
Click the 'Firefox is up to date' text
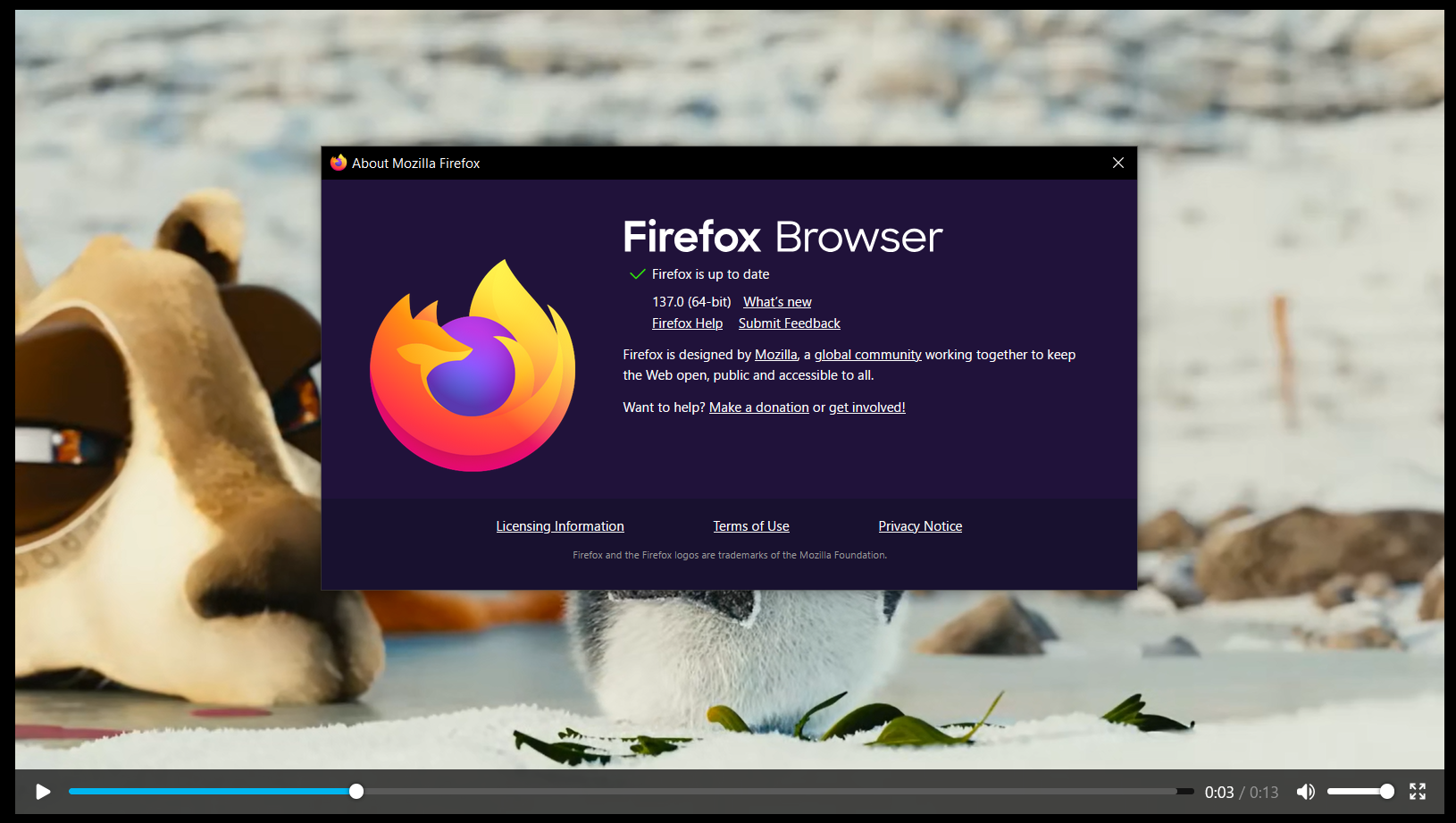coord(710,274)
